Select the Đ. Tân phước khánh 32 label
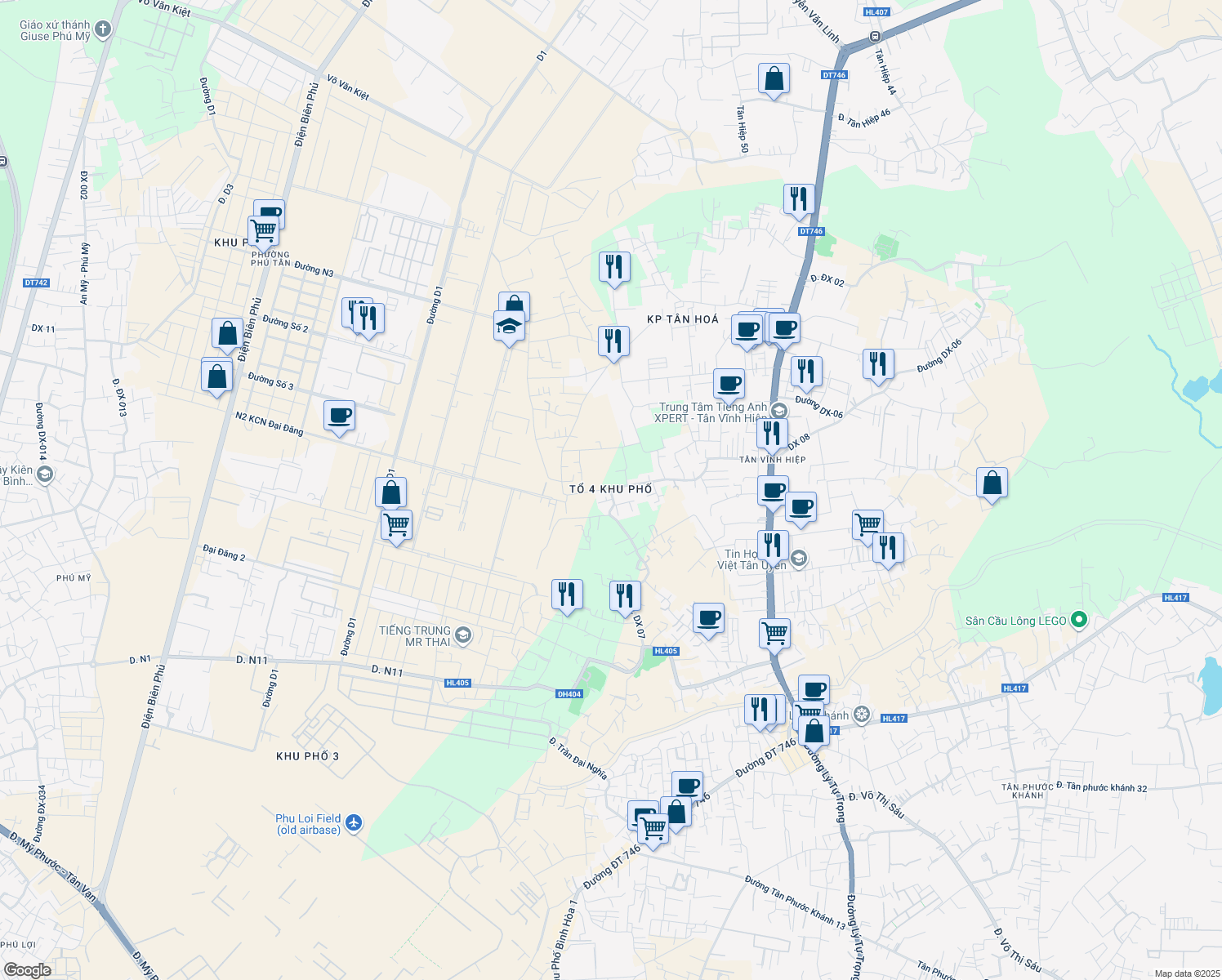The image size is (1222, 980). tap(1101, 786)
